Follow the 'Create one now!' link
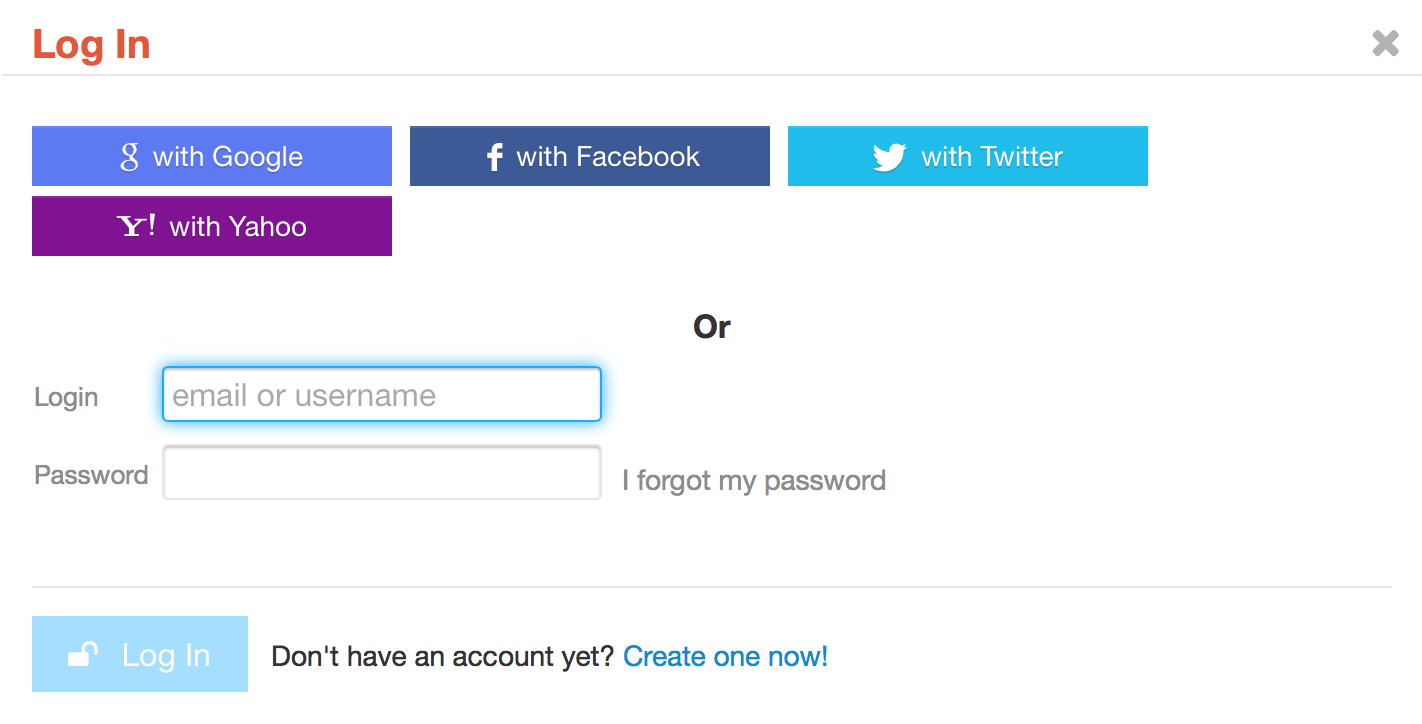The height and width of the screenshot is (724, 1422). point(726,656)
